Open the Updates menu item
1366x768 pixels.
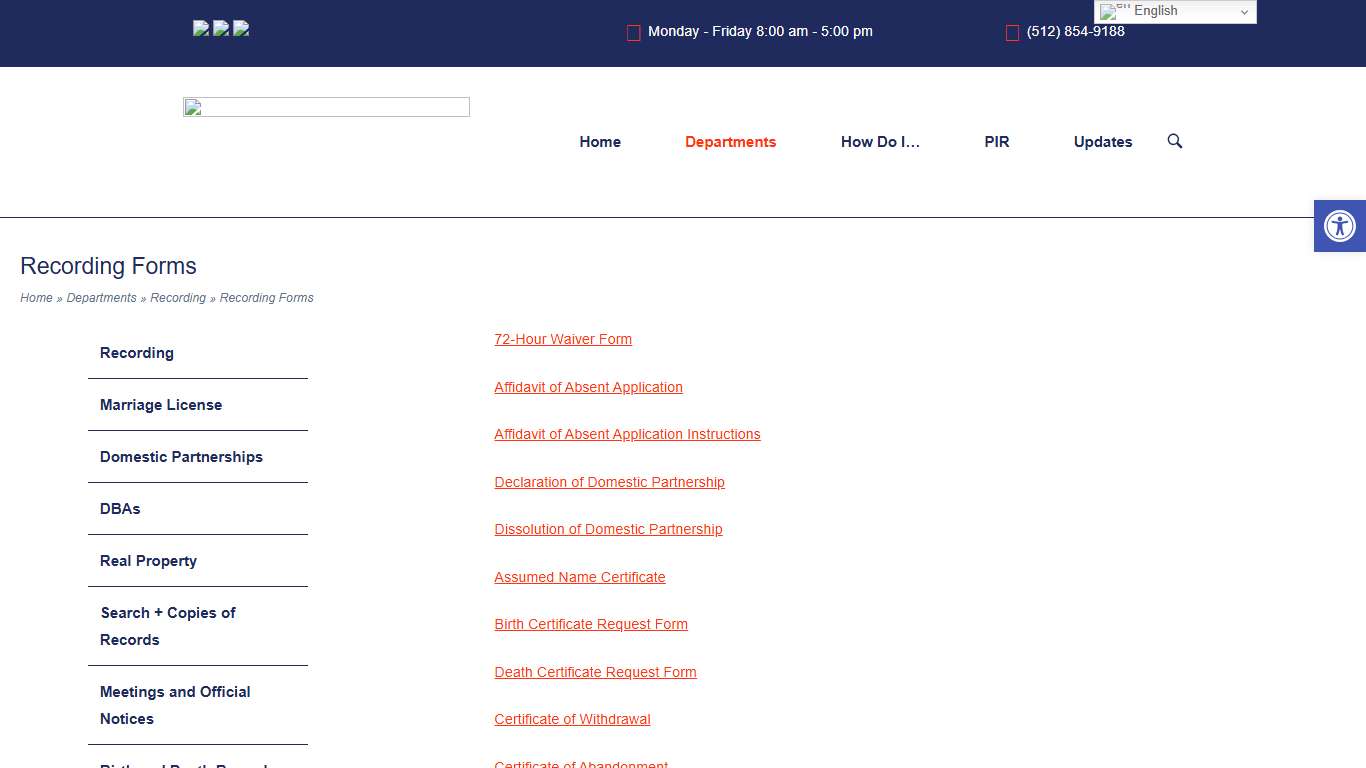click(x=1103, y=142)
